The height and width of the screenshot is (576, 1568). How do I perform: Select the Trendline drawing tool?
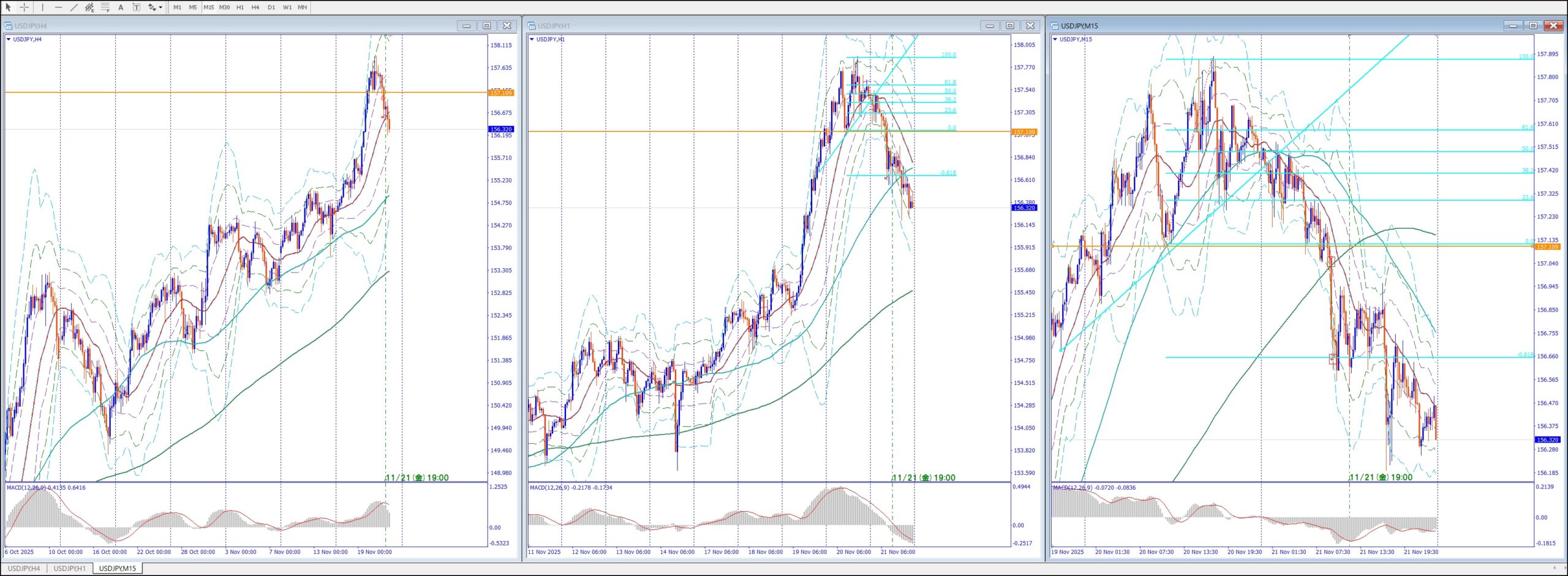[74, 7]
